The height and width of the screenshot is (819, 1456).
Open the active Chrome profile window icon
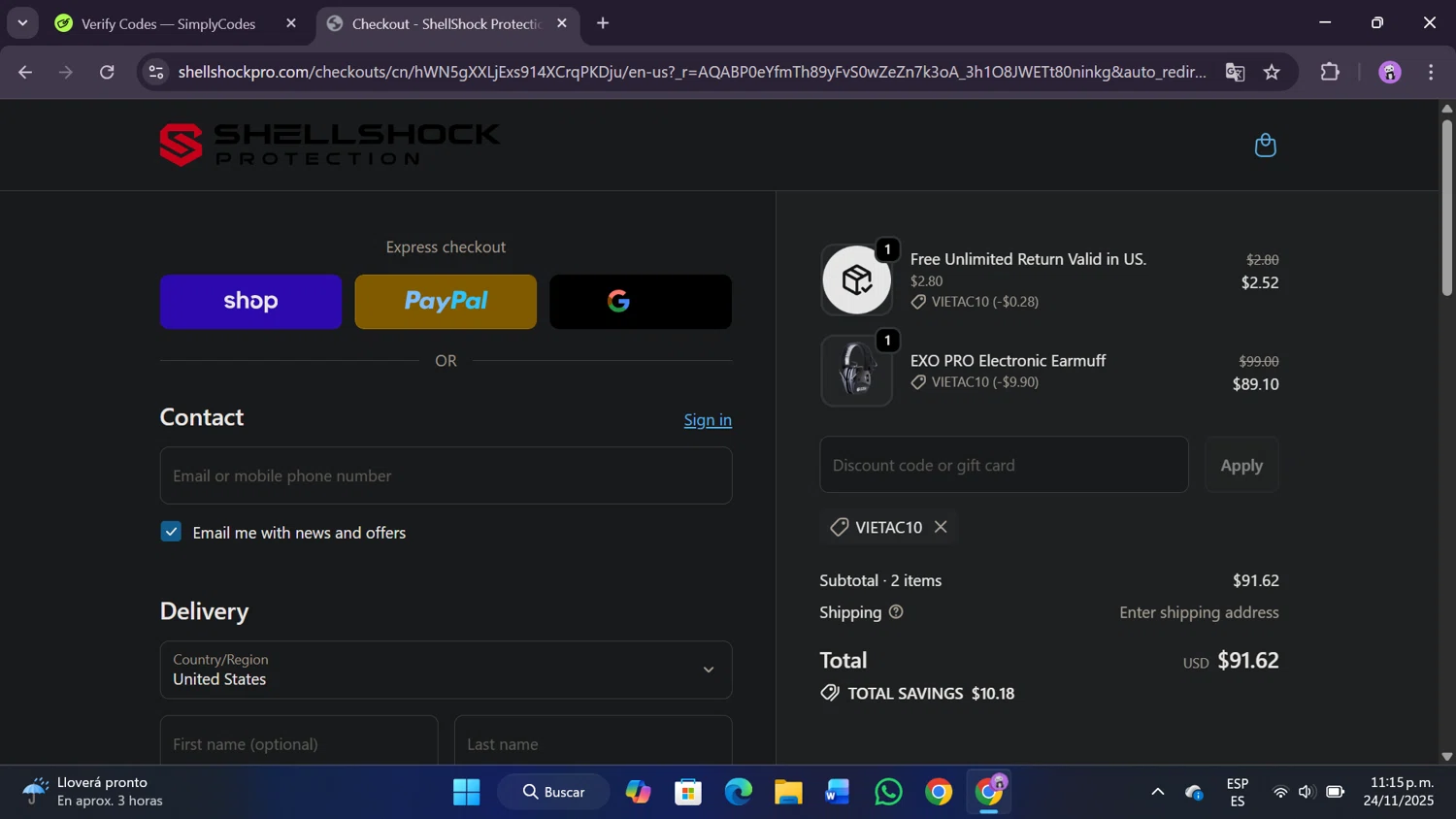989,792
